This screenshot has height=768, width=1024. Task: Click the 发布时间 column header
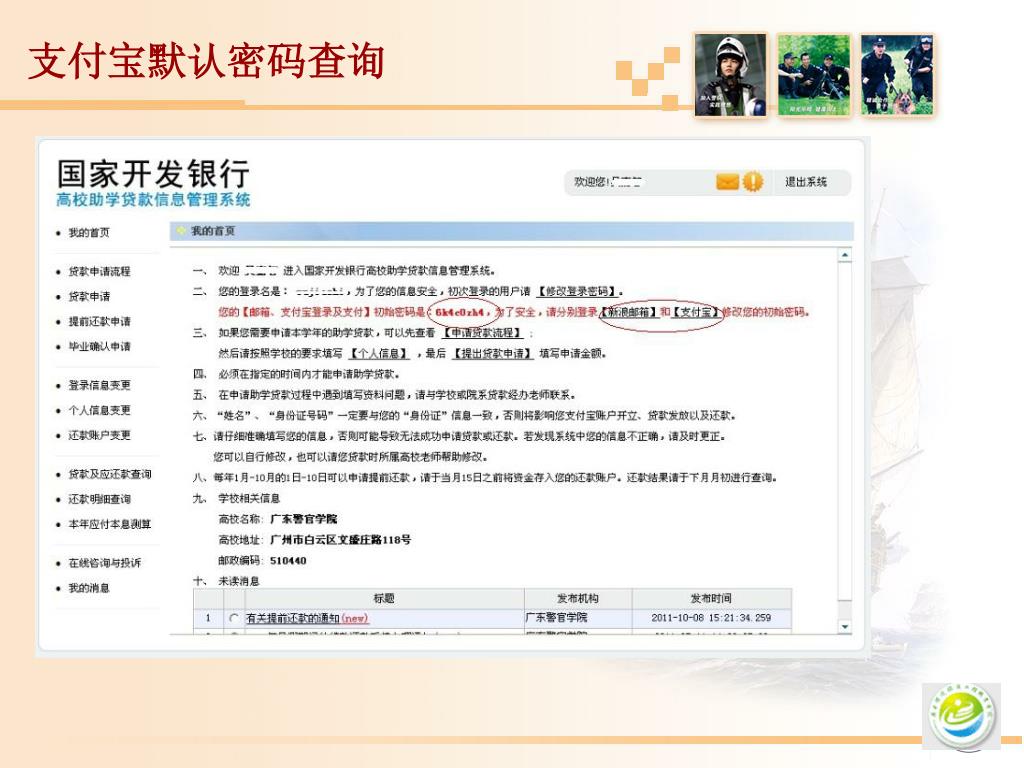click(711, 598)
